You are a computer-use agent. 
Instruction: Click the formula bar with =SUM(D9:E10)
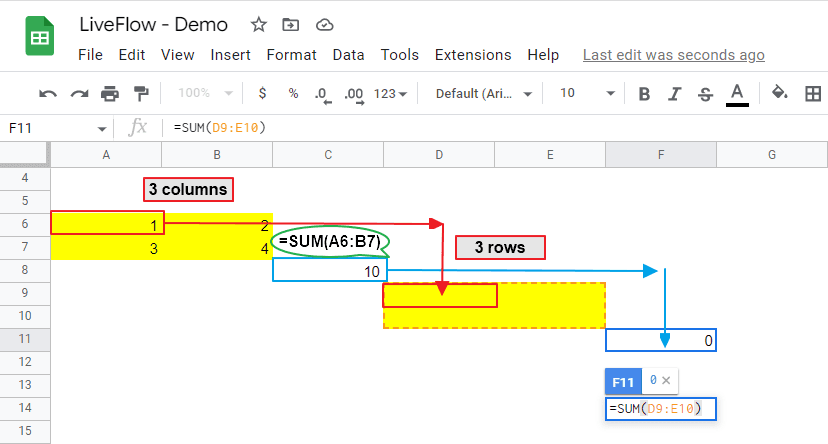496,128
